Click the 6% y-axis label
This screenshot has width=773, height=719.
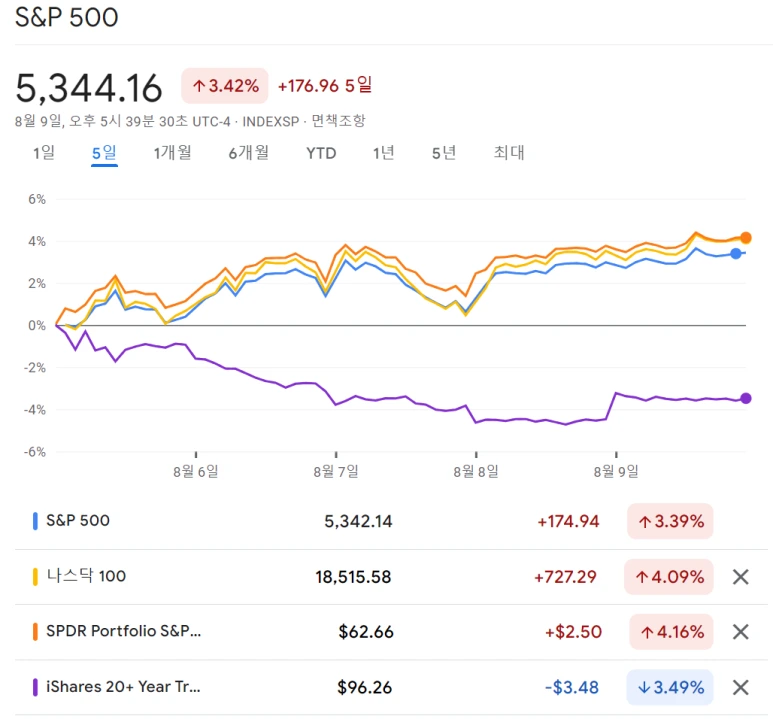click(37, 199)
